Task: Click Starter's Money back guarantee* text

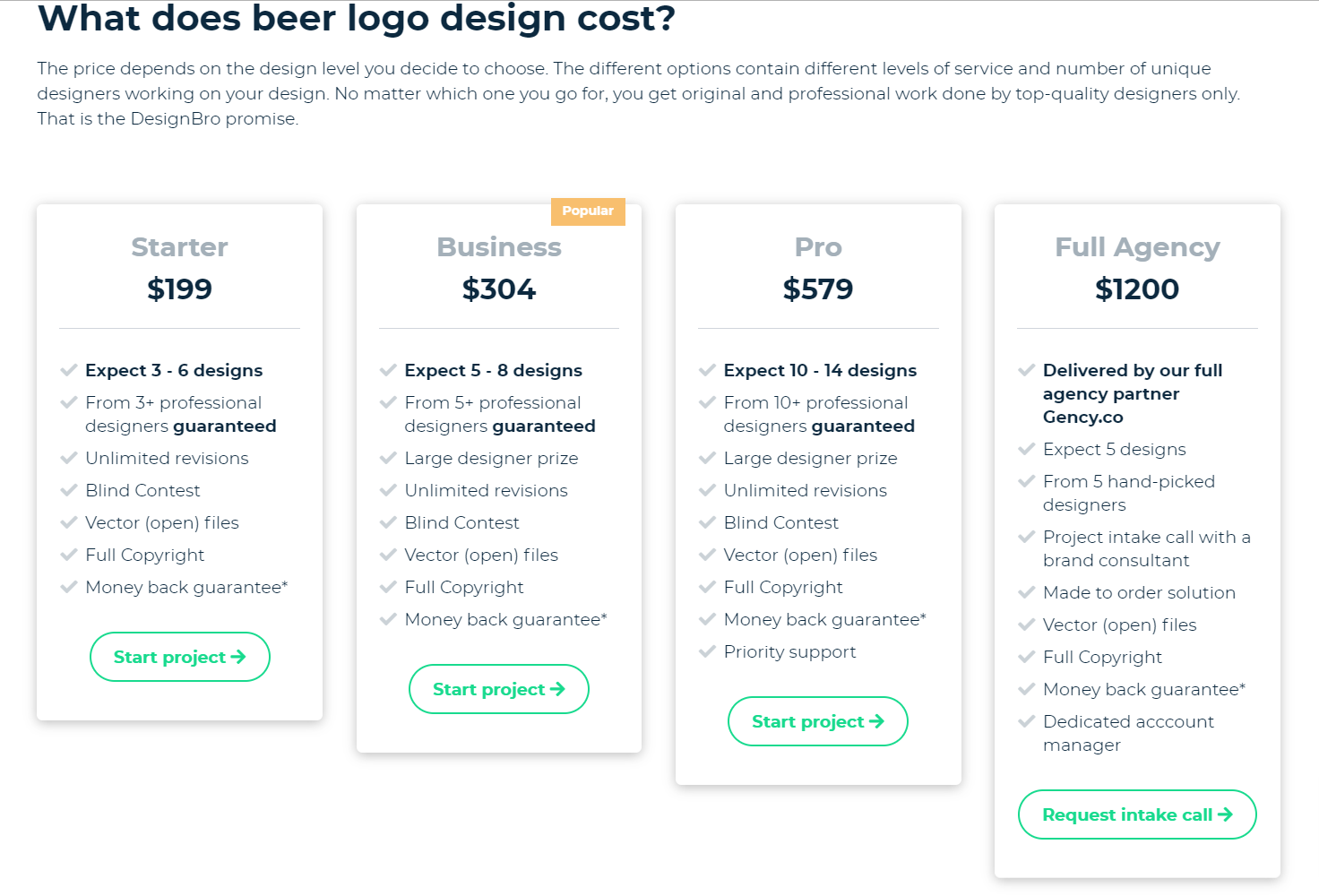Action: coord(186,587)
